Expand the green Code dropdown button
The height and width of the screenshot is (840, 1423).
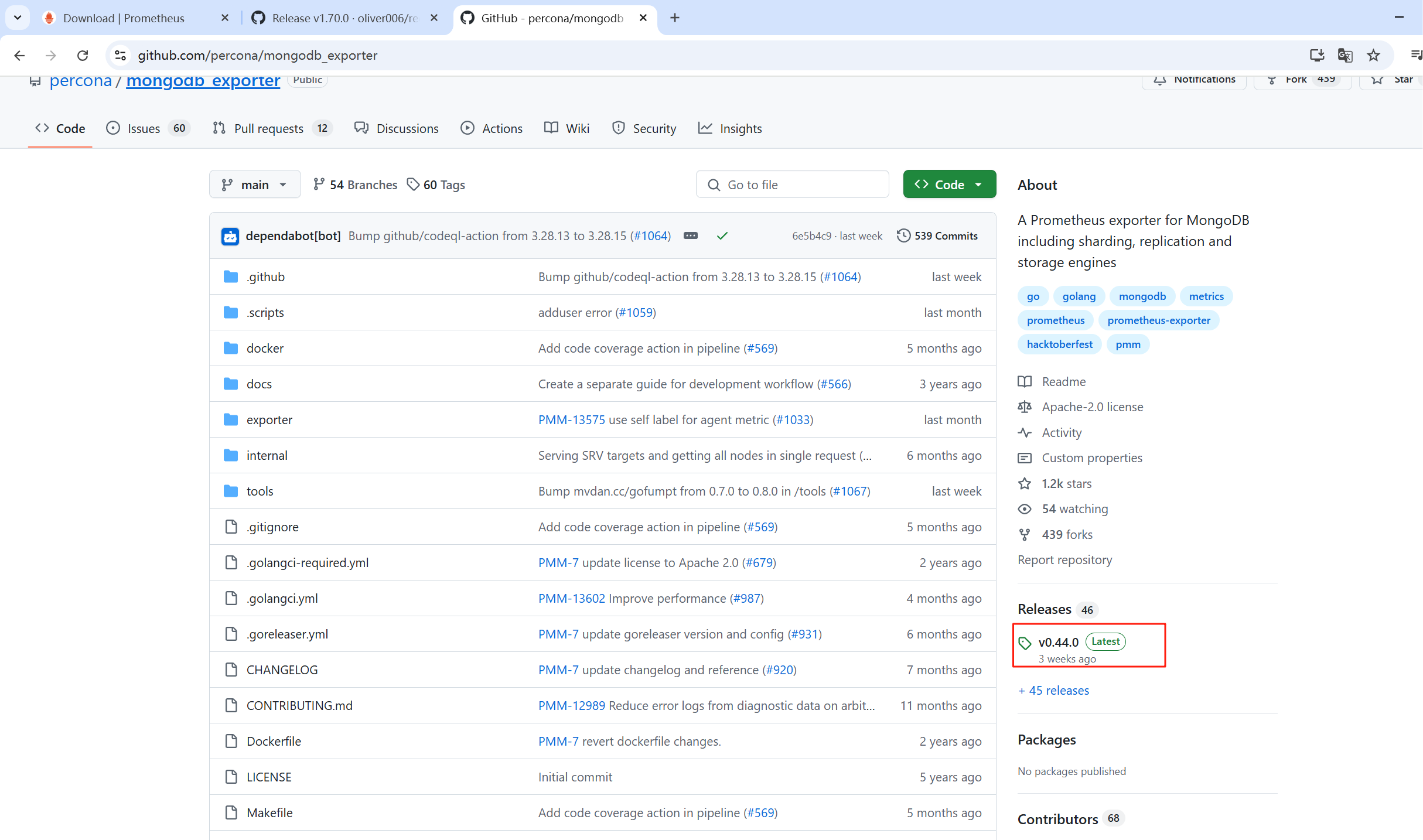click(x=949, y=185)
